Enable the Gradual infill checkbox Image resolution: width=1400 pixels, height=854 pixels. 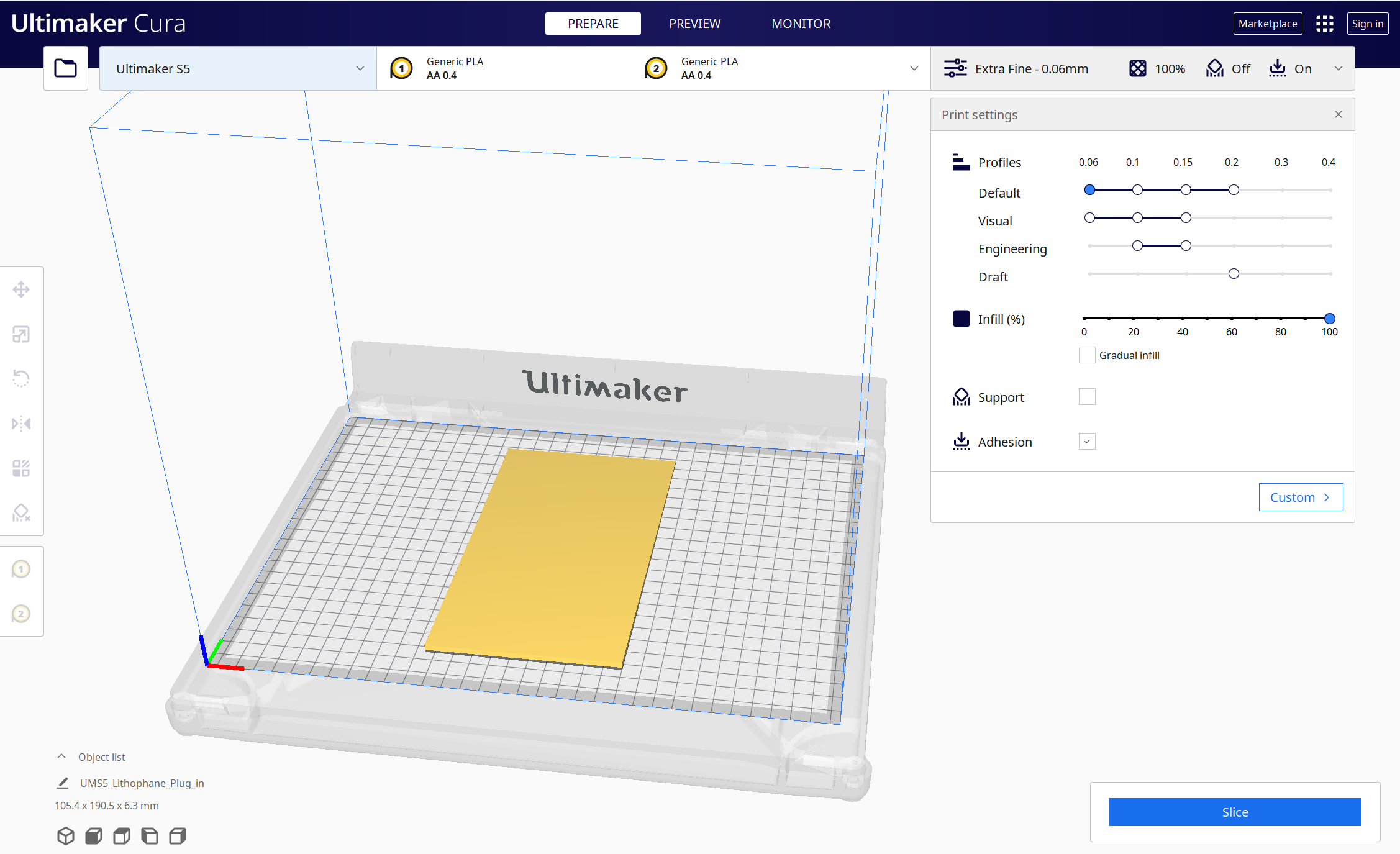(1087, 355)
